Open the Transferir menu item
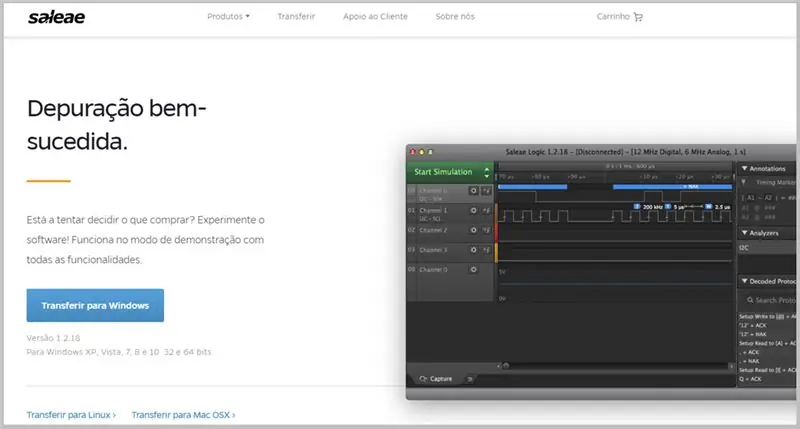This screenshot has width=800, height=429. [296, 16]
